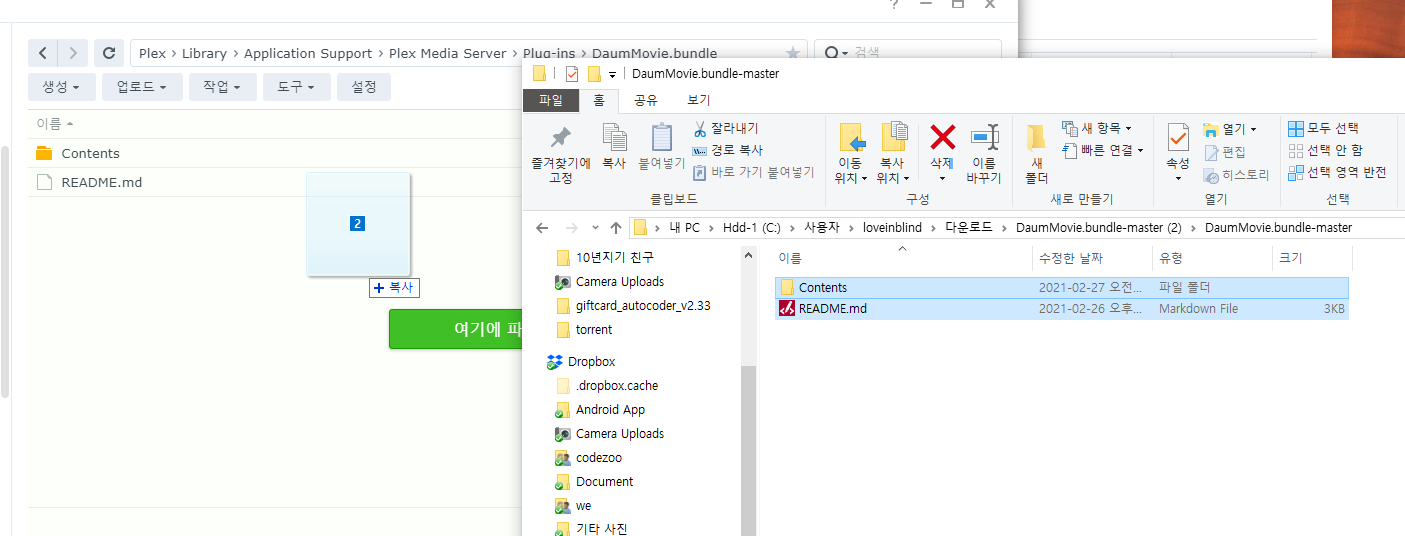Screen dimensions: 1405x536
Task: Refresh the File Station folder view
Action: tap(109, 53)
